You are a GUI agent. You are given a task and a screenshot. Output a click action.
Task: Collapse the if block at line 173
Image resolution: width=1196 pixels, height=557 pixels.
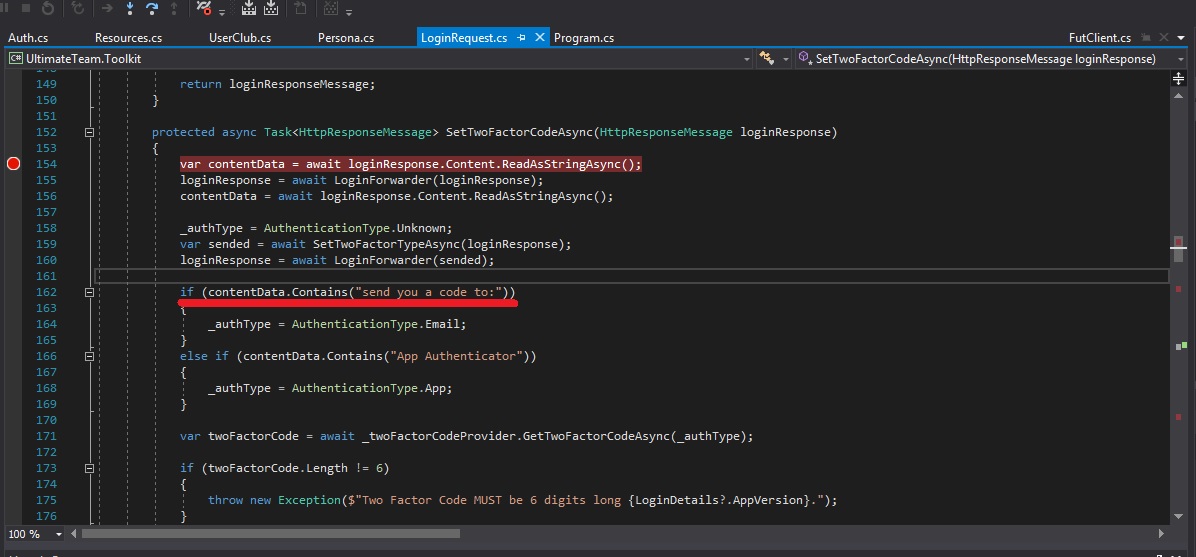(89, 468)
